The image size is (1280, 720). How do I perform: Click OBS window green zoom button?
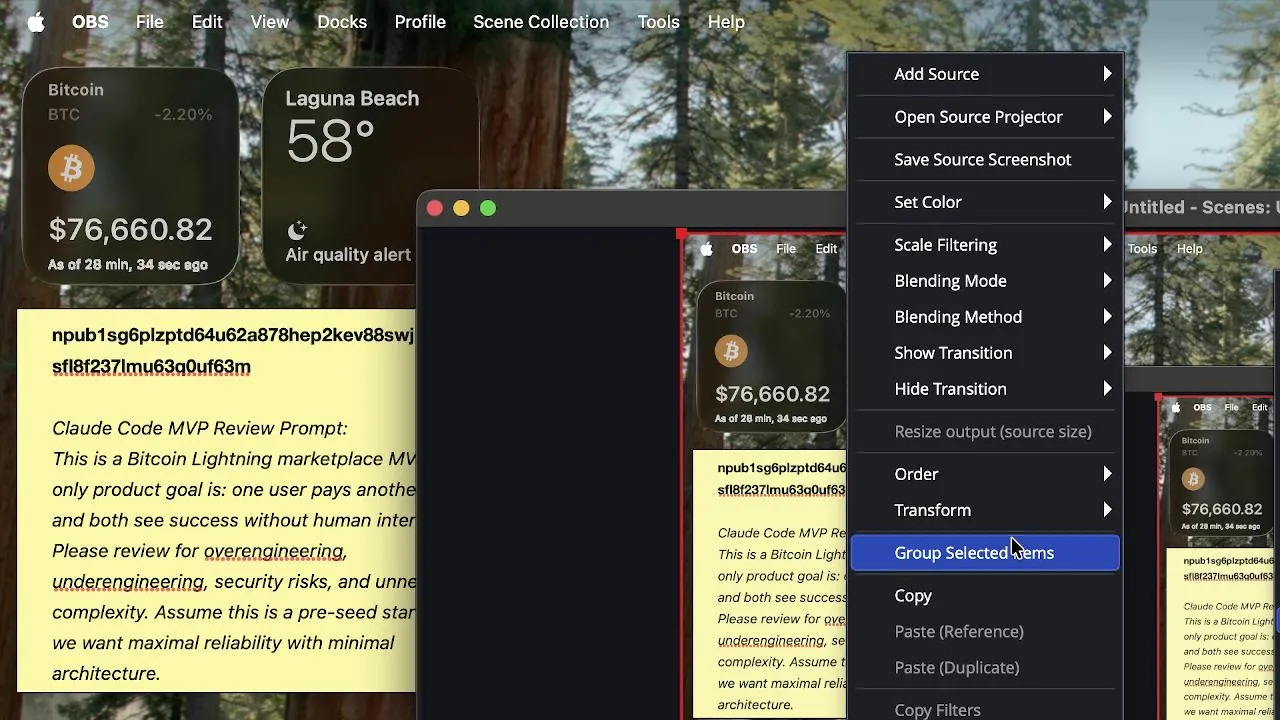pos(488,208)
